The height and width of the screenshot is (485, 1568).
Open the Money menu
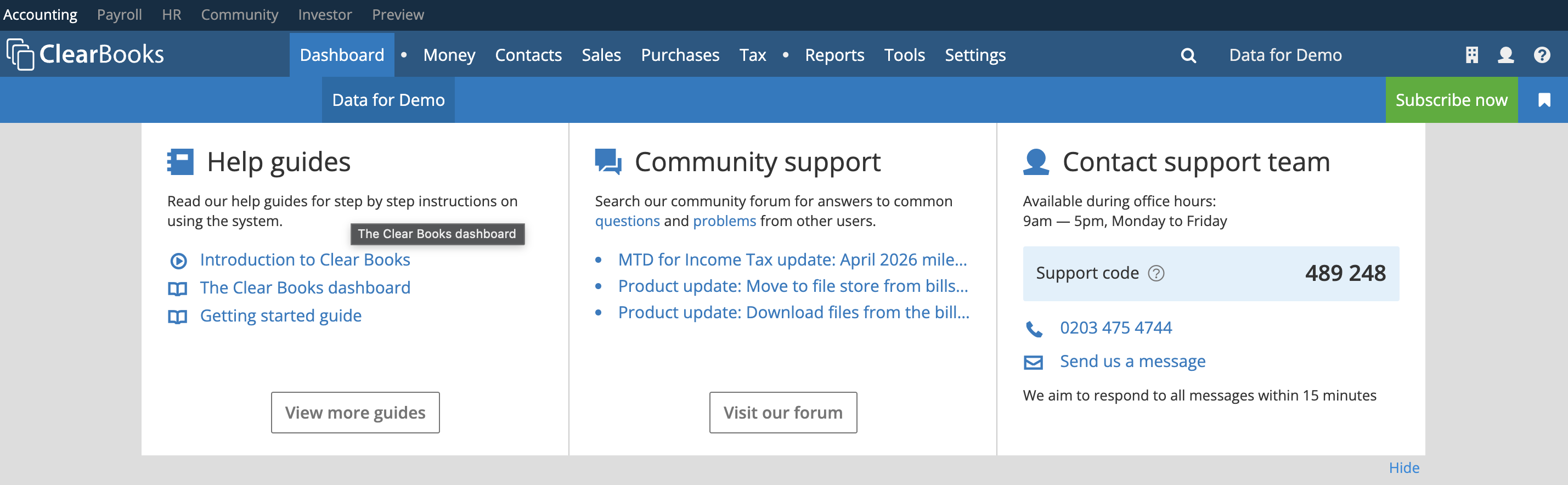[x=449, y=55]
